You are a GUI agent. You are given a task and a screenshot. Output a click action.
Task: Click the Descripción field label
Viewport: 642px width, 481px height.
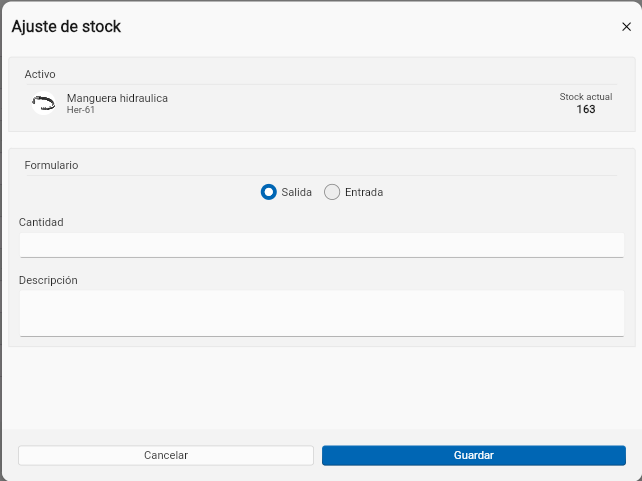(48, 280)
